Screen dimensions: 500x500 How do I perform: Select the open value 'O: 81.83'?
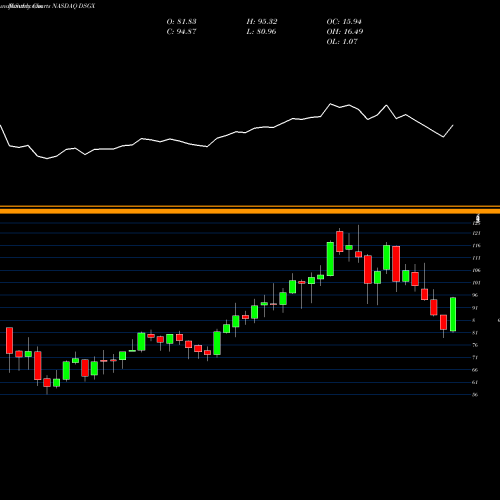(x=181, y=22)
